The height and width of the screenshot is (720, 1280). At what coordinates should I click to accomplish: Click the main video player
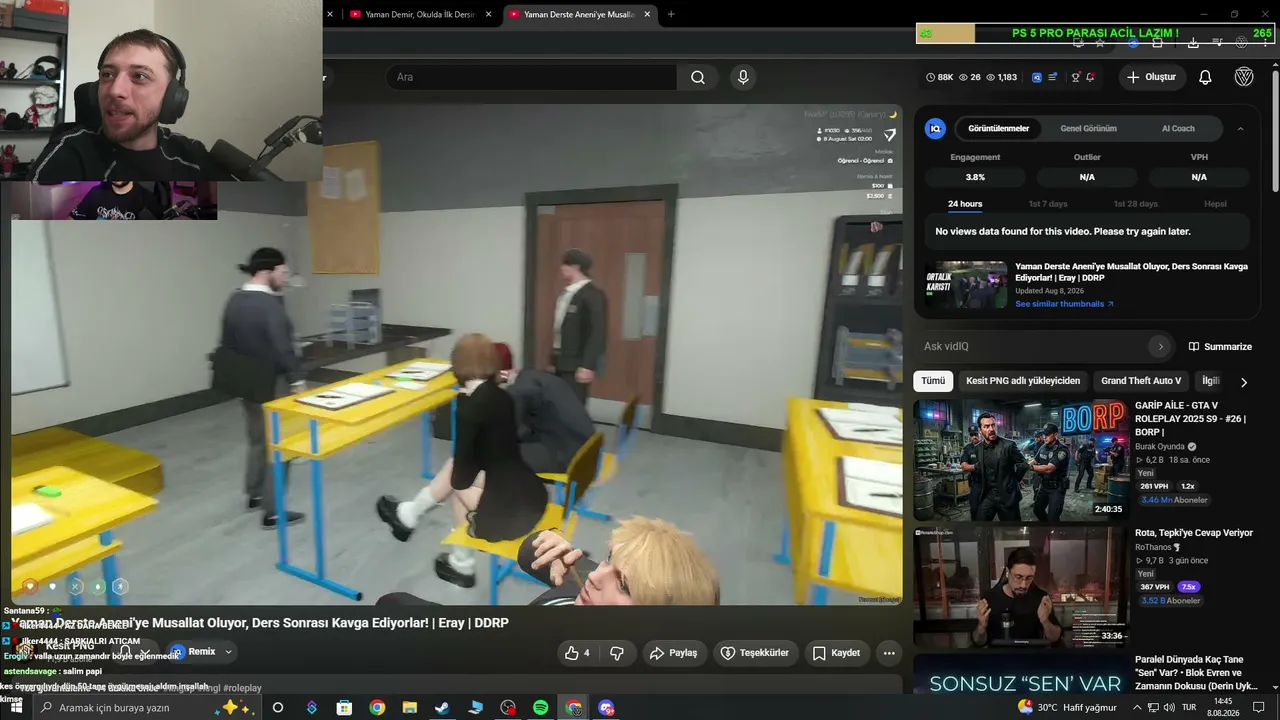click(456, 355)
